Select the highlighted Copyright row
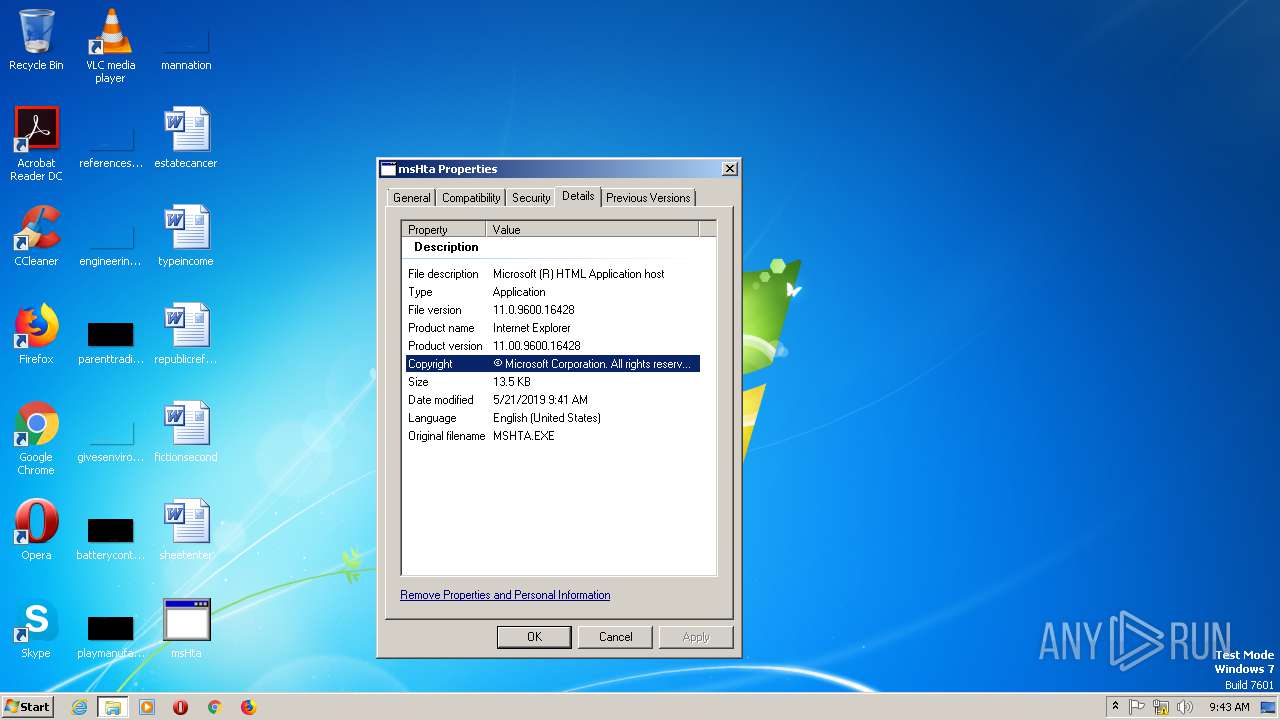1280x720 pixels. click(x=553, y=364)
